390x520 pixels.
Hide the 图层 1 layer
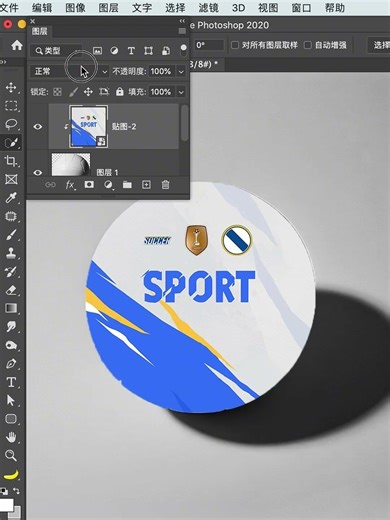coord(38,172)
